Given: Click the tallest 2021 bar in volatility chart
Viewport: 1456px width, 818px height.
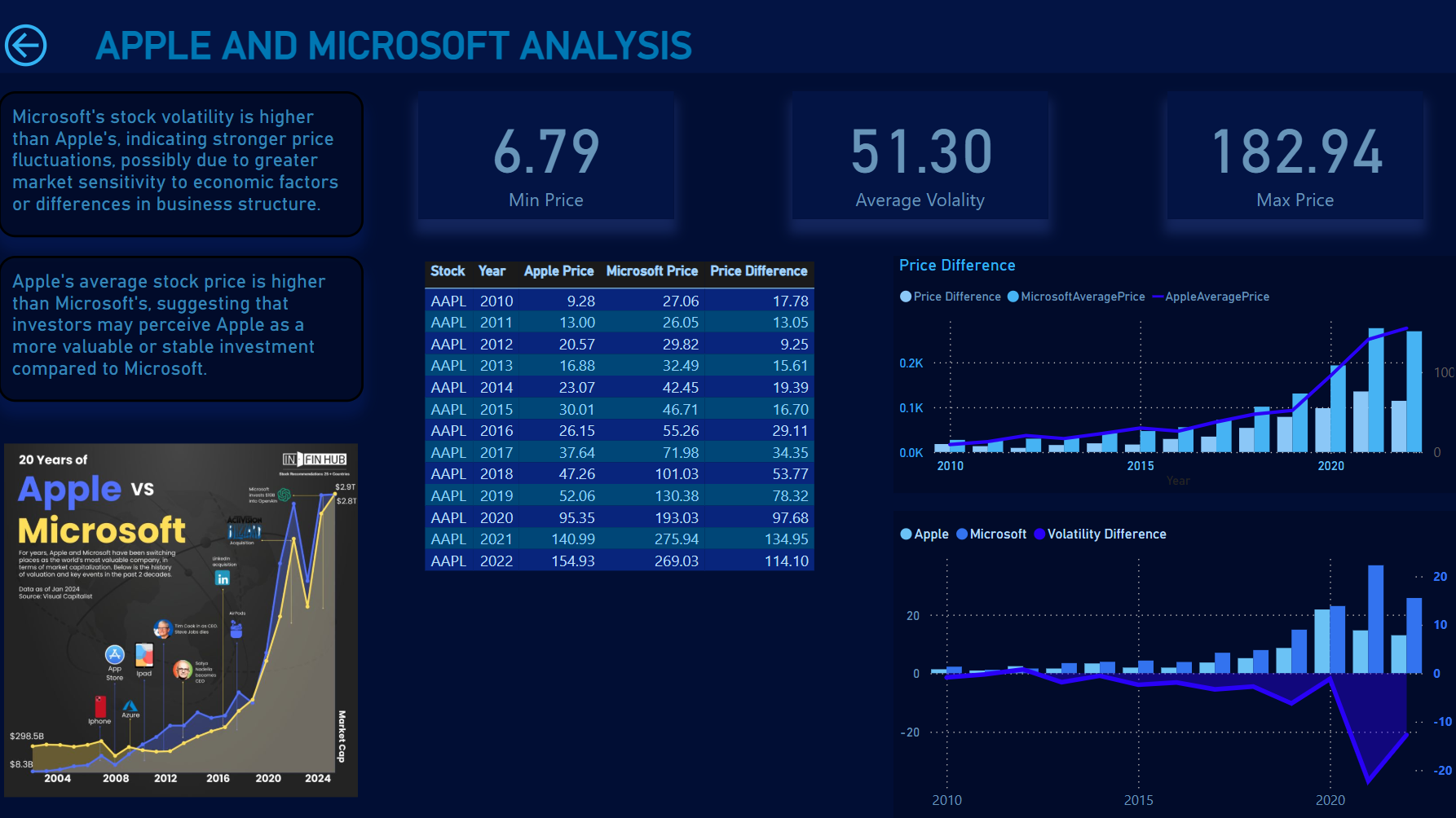Looking at the screenshot, I should point(1376,619).
